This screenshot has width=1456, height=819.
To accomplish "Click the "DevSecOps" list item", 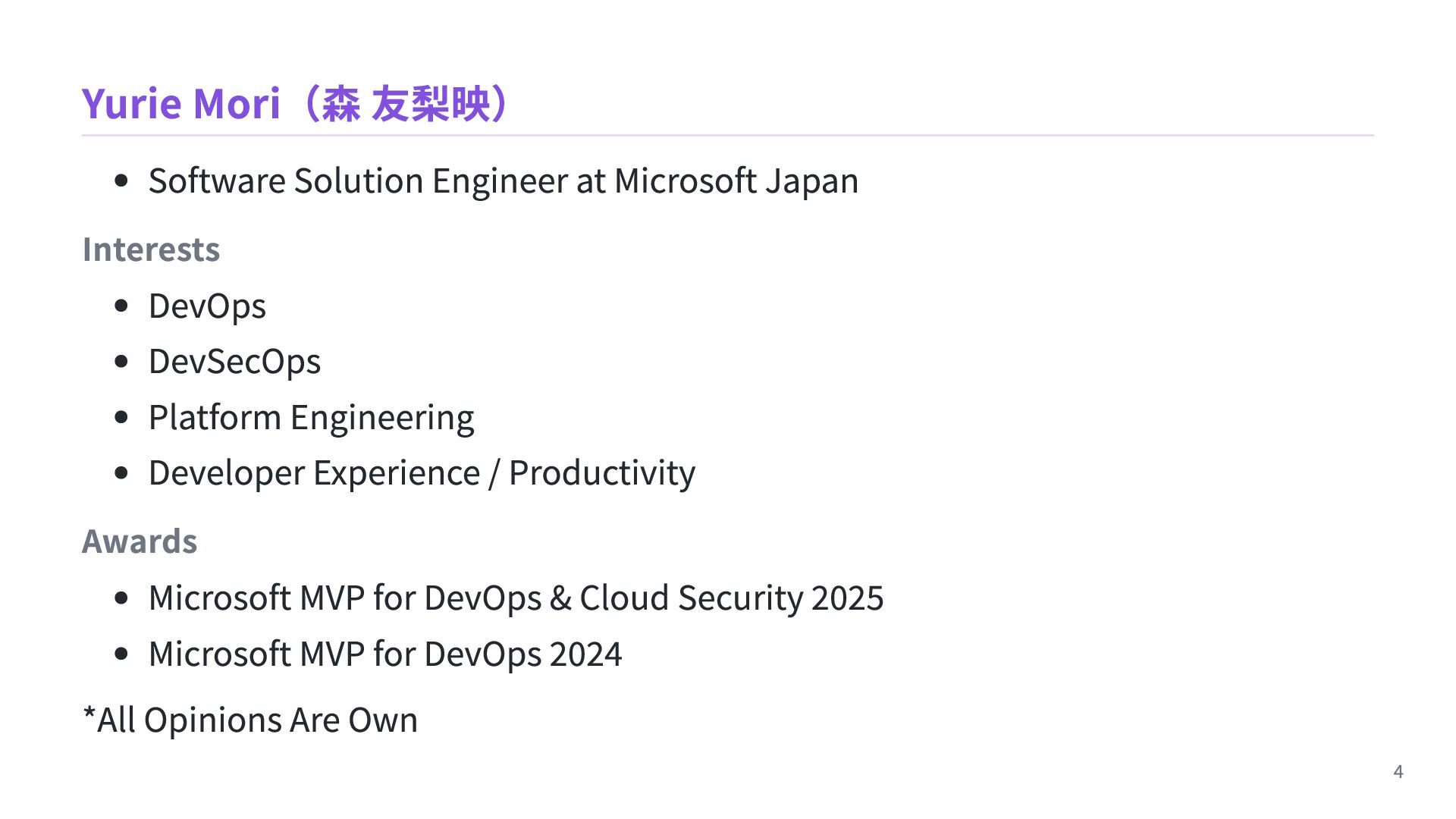I will pos(234,362).
